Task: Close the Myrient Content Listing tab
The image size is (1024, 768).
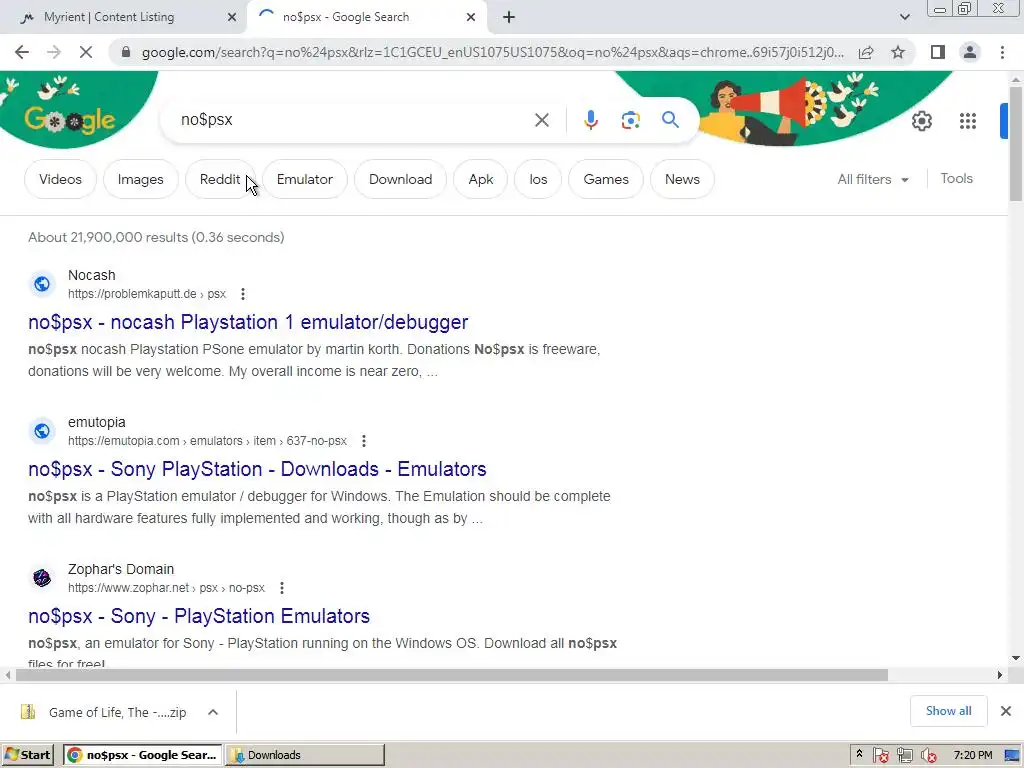Action: click(231, 17)
